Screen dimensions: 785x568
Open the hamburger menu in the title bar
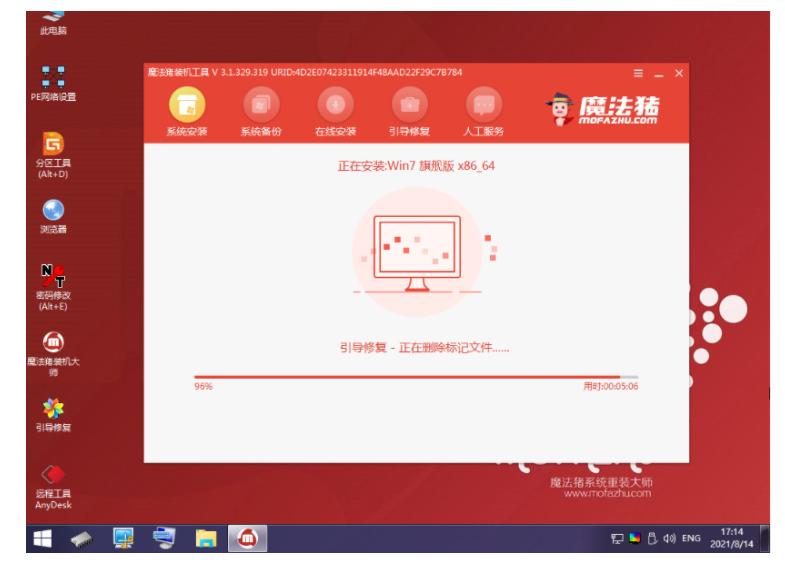pyautogui.click(x=638, y=74)
